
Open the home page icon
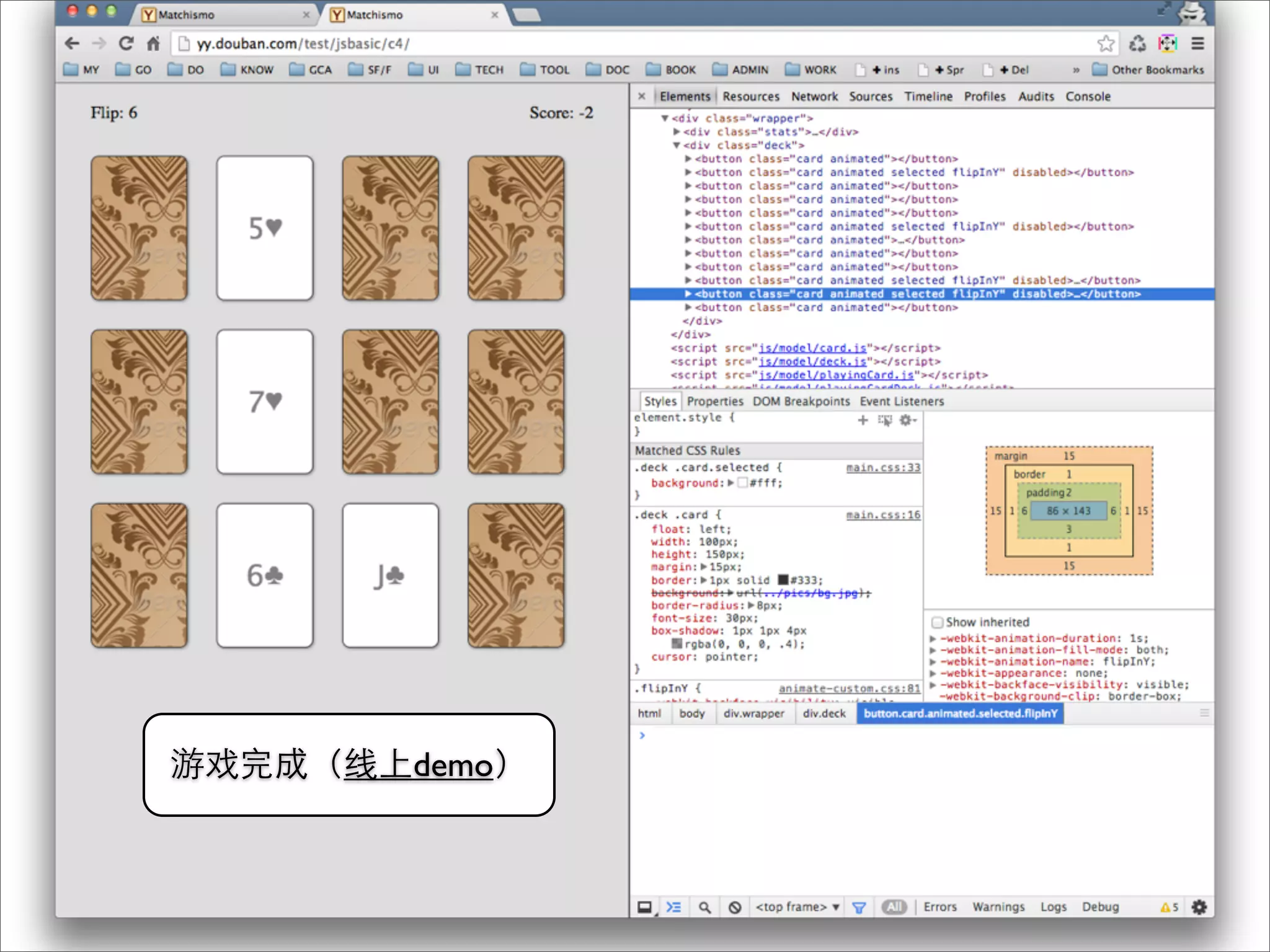tap(153, 43)
